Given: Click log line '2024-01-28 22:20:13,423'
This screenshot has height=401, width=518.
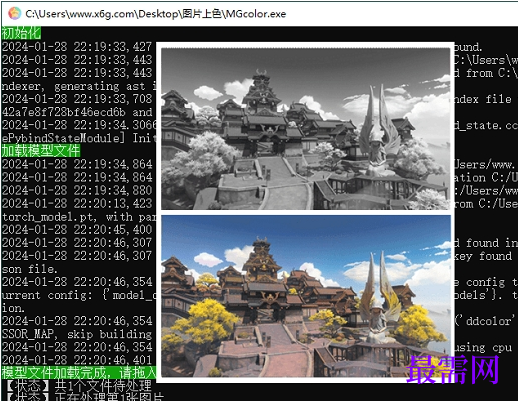Looking at the screenshot, I should (x=77, y=203).
